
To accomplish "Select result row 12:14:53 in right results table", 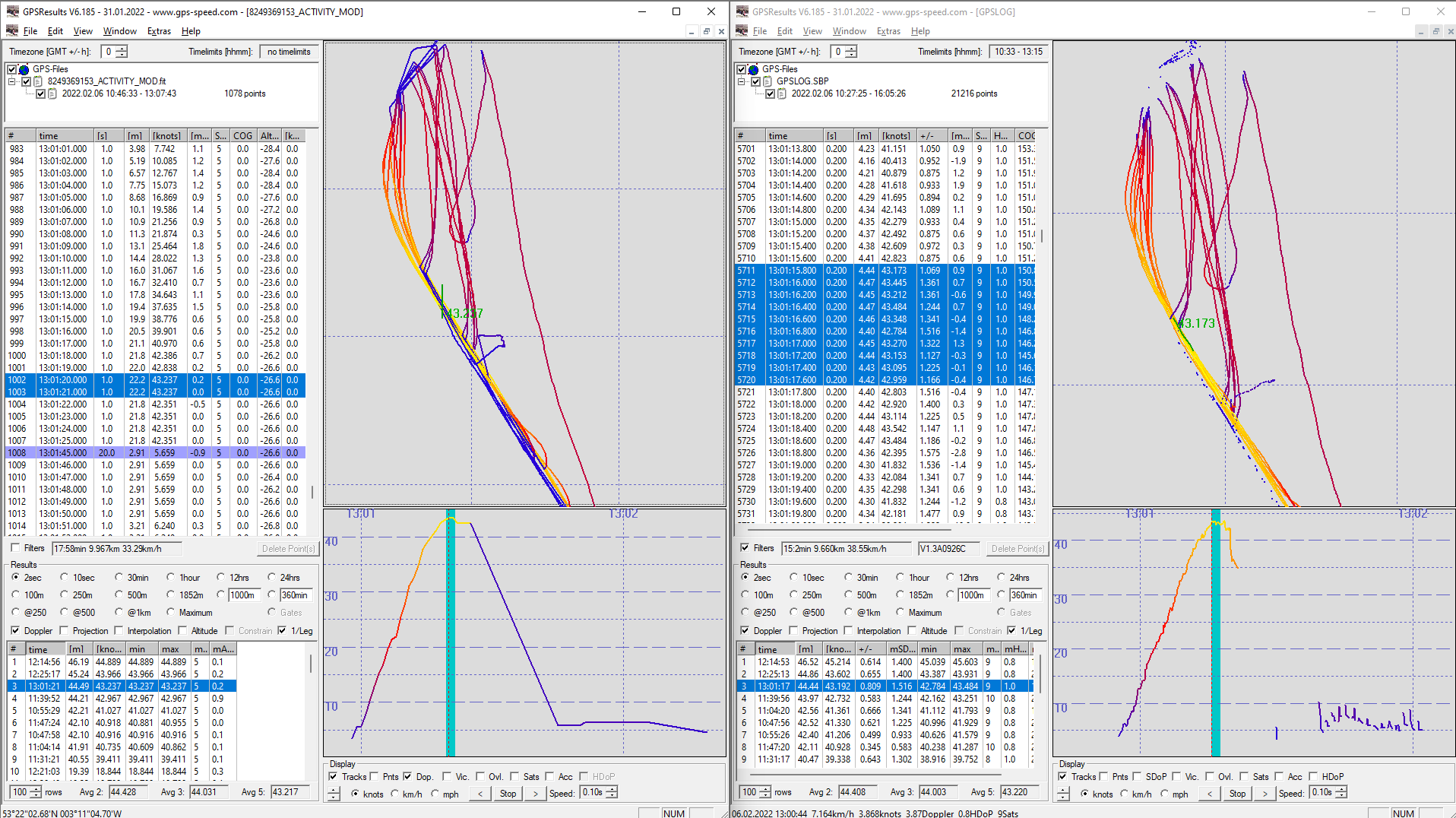I will click(x=885, y=662).
